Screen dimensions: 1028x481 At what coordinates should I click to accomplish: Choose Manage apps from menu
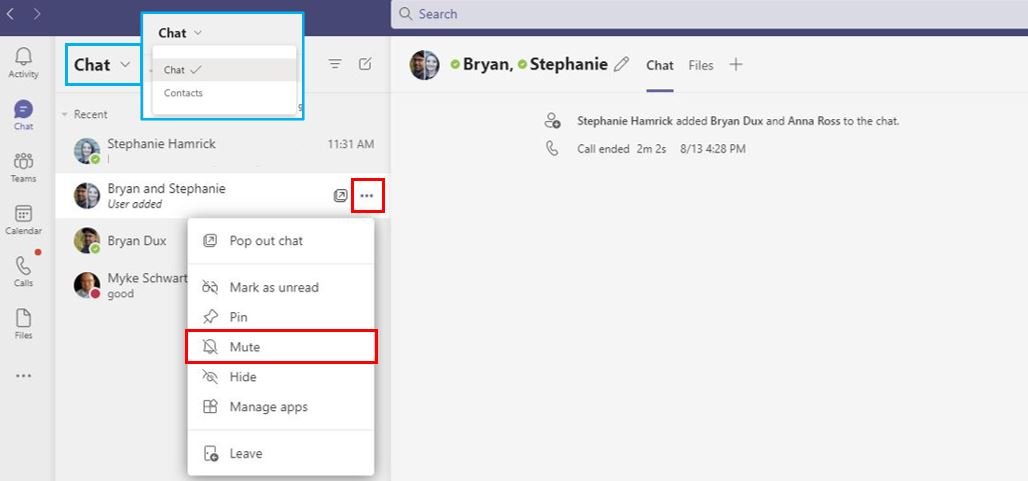click(x=281, y=407)
